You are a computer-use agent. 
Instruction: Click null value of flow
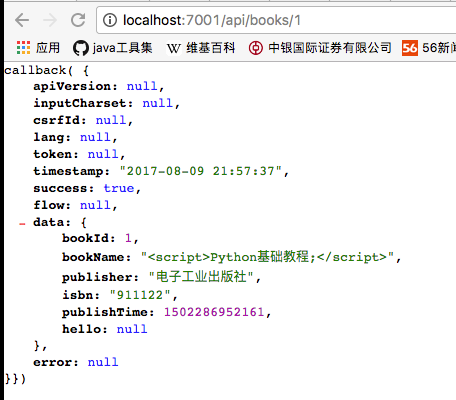[x=95, y=205]
